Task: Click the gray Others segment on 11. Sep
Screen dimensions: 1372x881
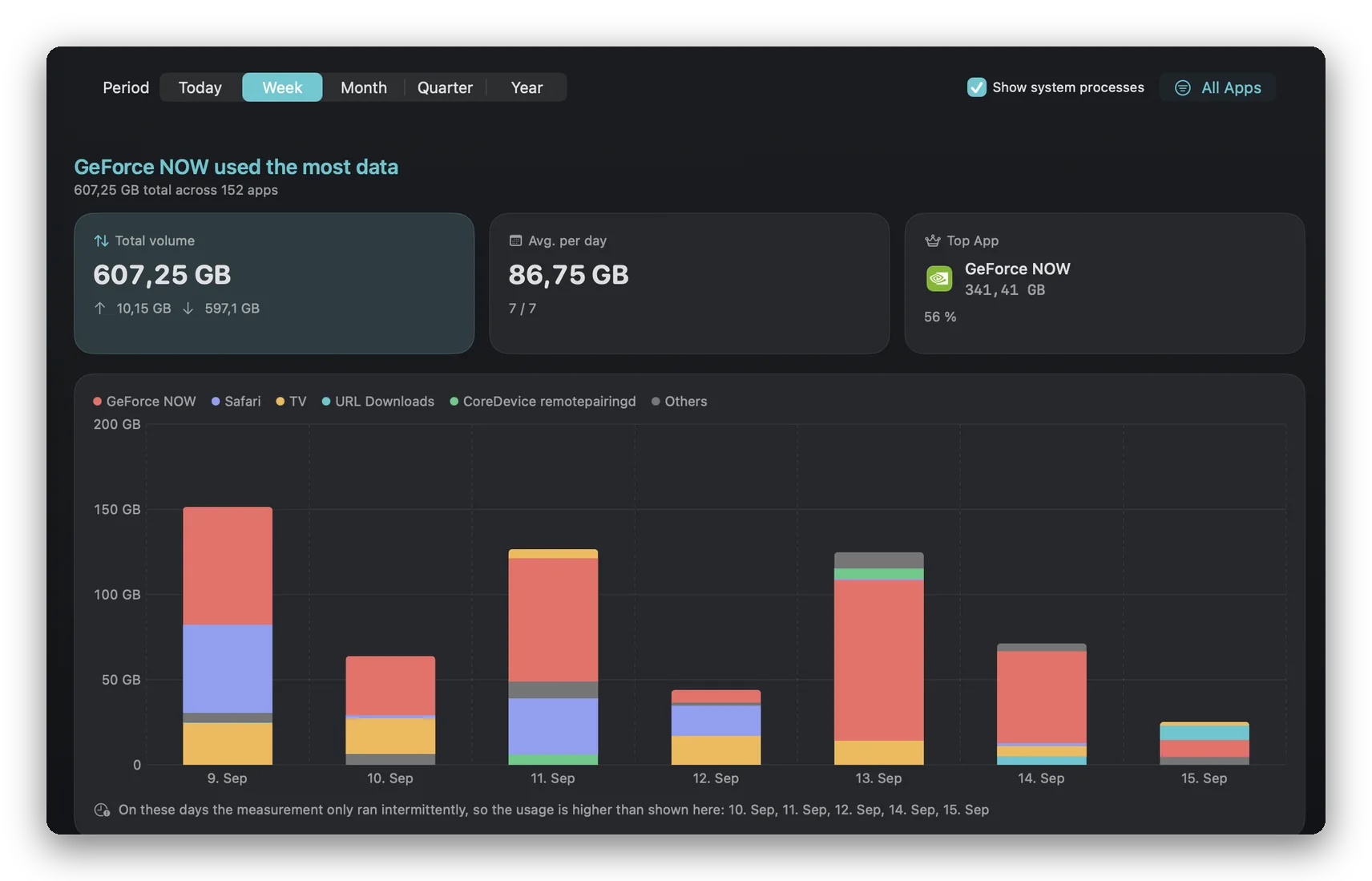Action: [x=553, y=690]
